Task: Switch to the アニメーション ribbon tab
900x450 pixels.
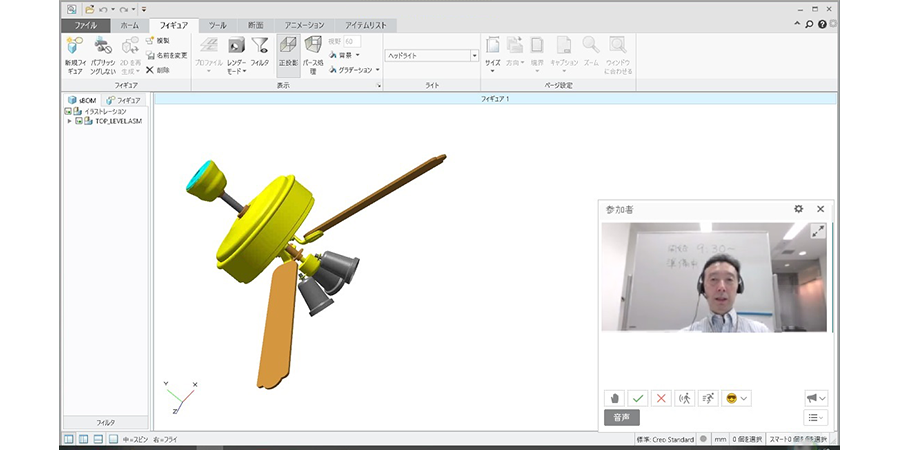Action: (304, 25)
